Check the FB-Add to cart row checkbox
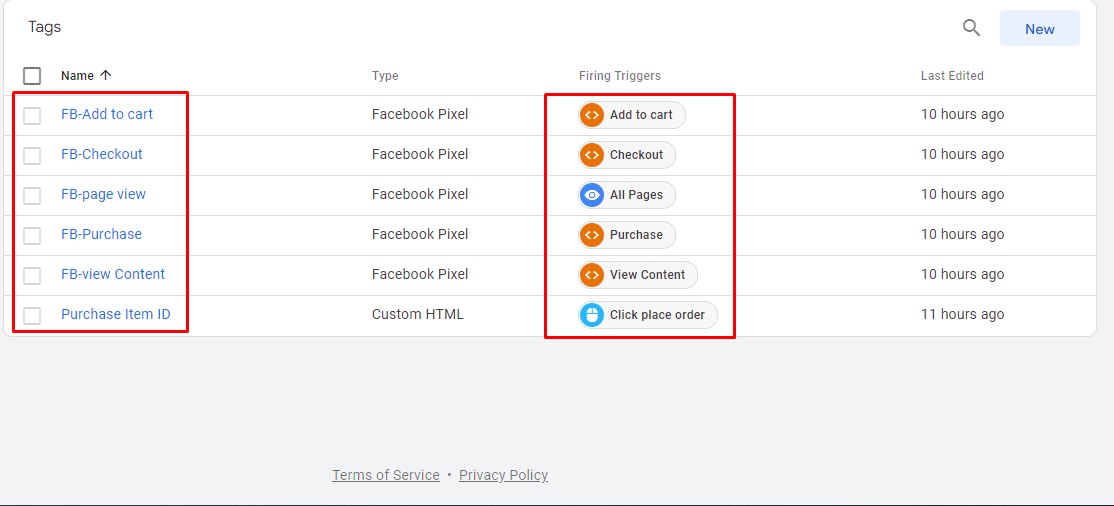The height and width of the screenshot is (506, 1114). pos(32,115)
